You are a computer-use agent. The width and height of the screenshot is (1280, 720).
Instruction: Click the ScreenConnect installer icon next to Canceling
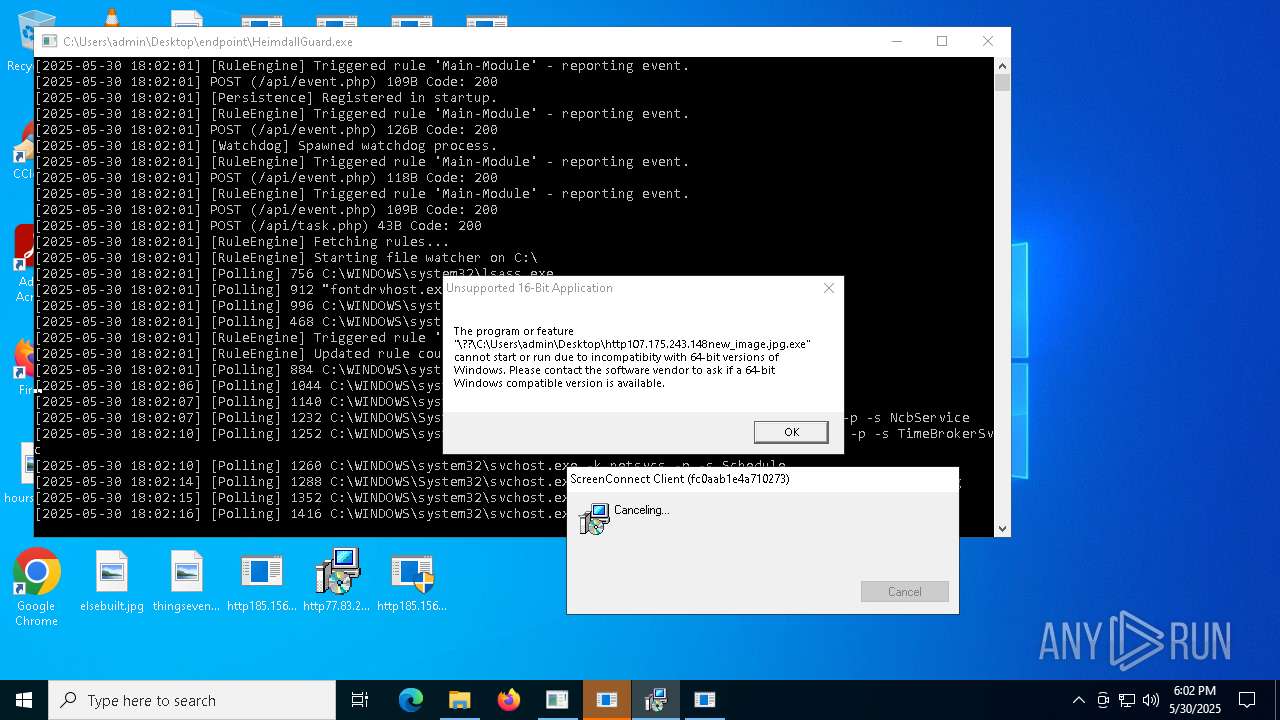594,518
